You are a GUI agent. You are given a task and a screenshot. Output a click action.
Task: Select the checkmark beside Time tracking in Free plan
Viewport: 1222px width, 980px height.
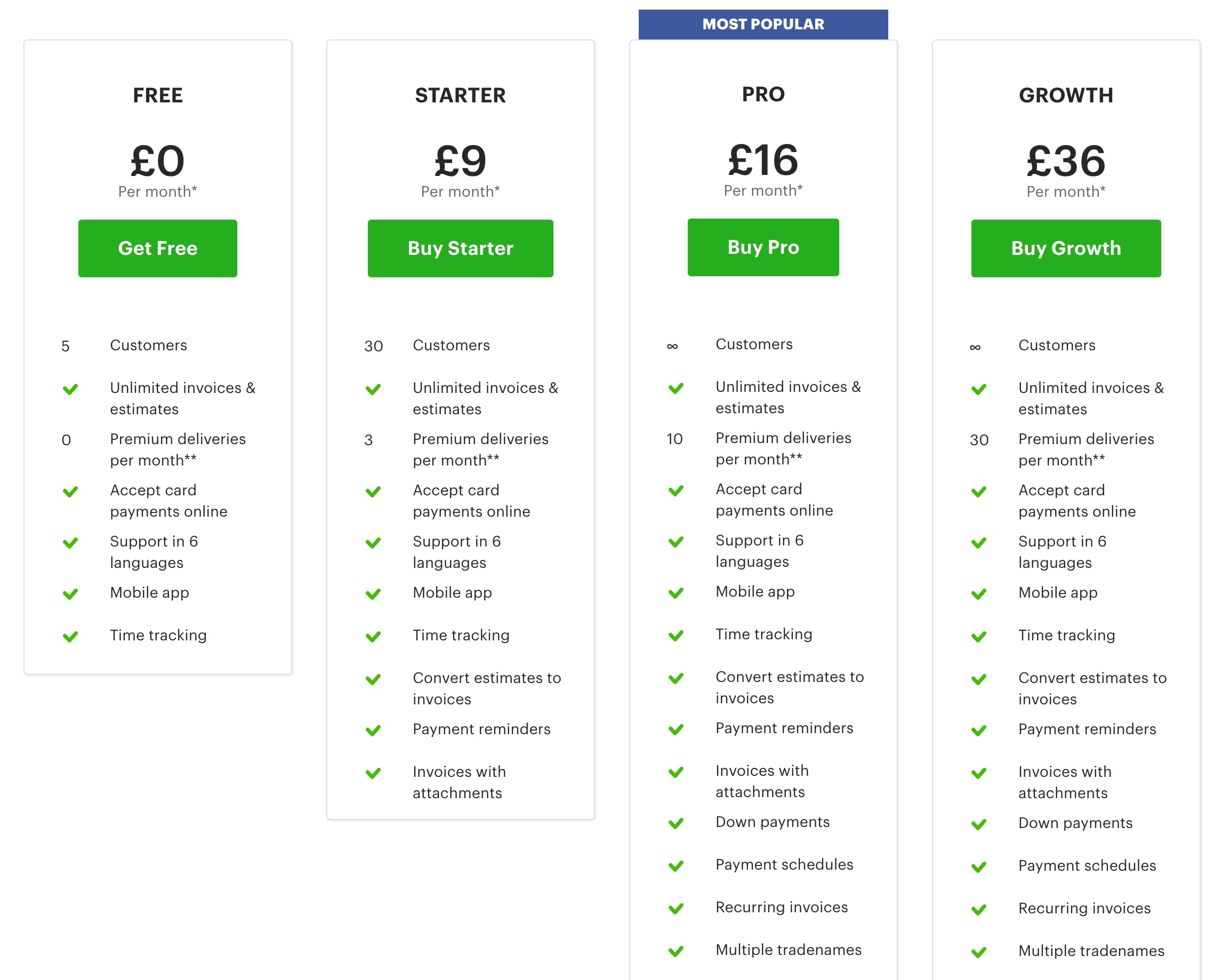71,636
